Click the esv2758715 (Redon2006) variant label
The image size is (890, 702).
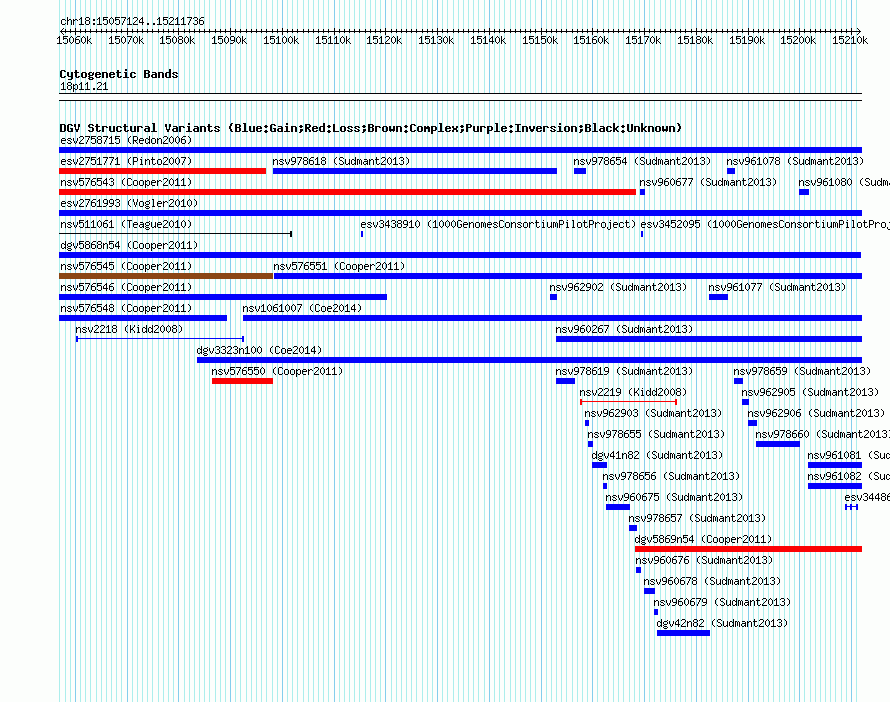click(126, 140)
